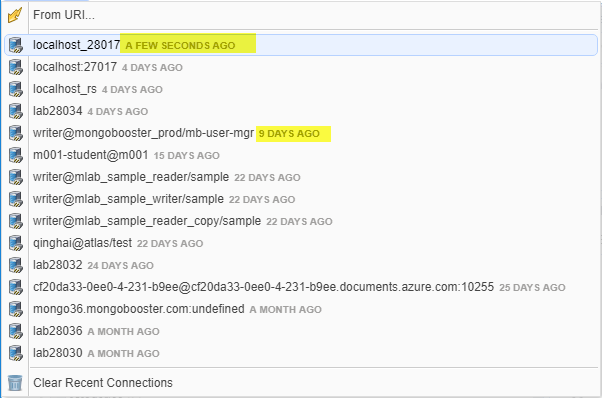Click database icon beside localhost_28017
Viewport: 602px width, 398px height.
click(x=16, y=45)
